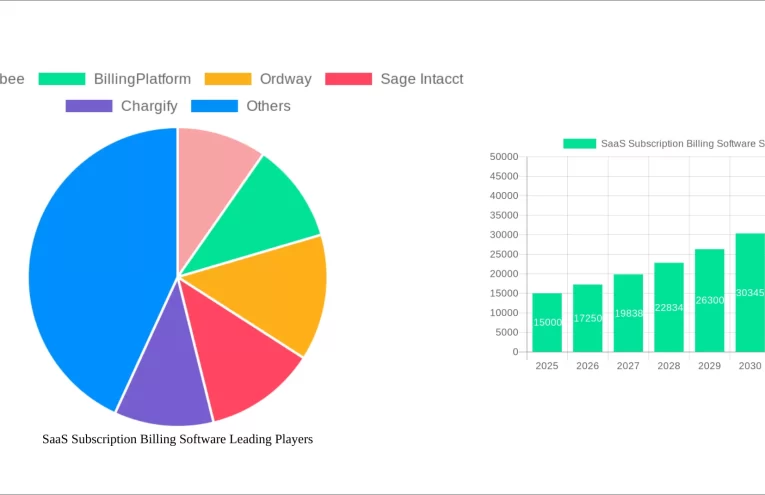The height and width of the screenshot is (495, 765).
Task: Click the 10000 y-axis value
Action: pyautogui.click(x=504, y=313)
